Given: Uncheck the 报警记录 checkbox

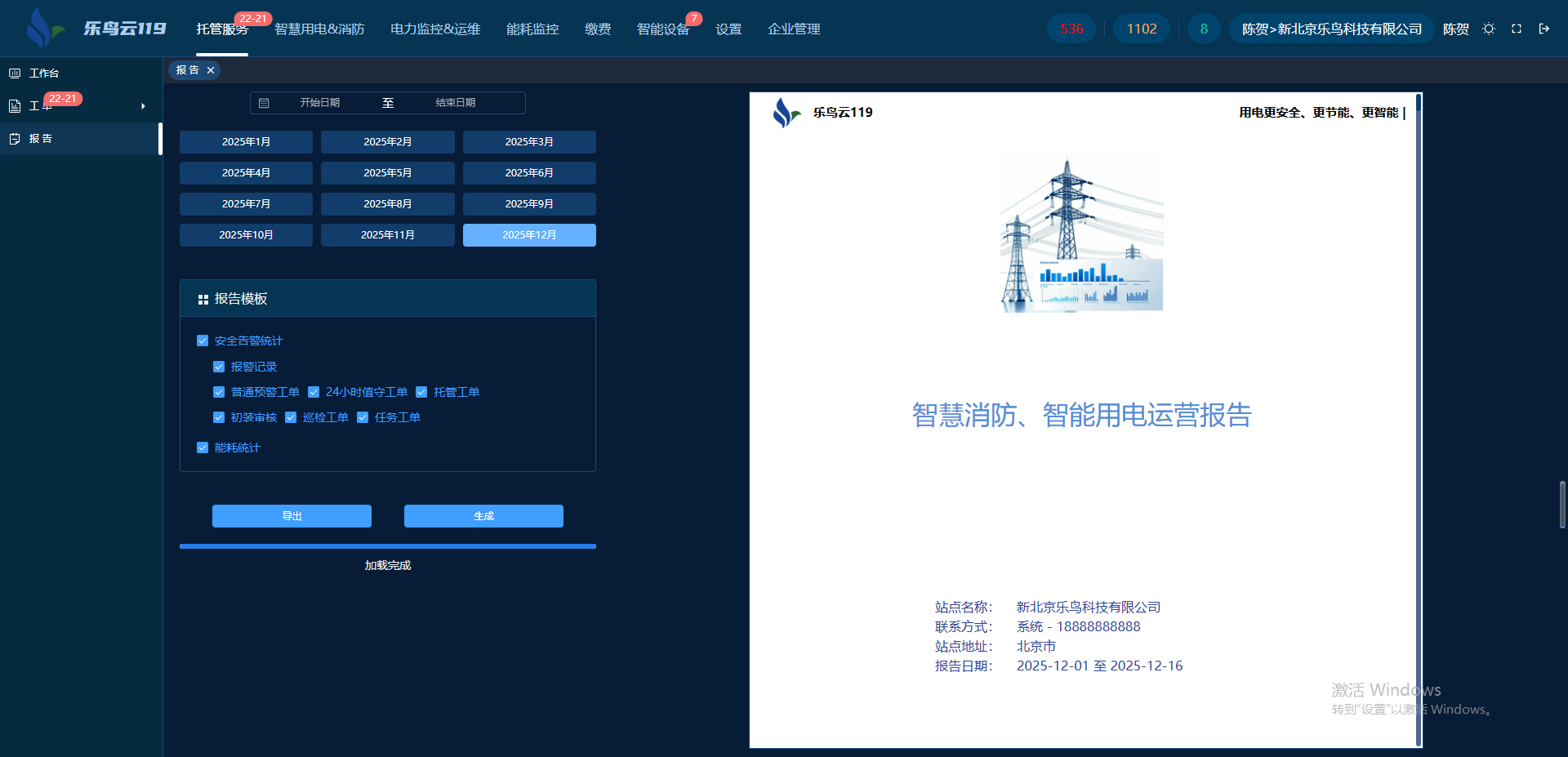Looking at the screenshot, I should pyautogui.click(x=219, y=367).
